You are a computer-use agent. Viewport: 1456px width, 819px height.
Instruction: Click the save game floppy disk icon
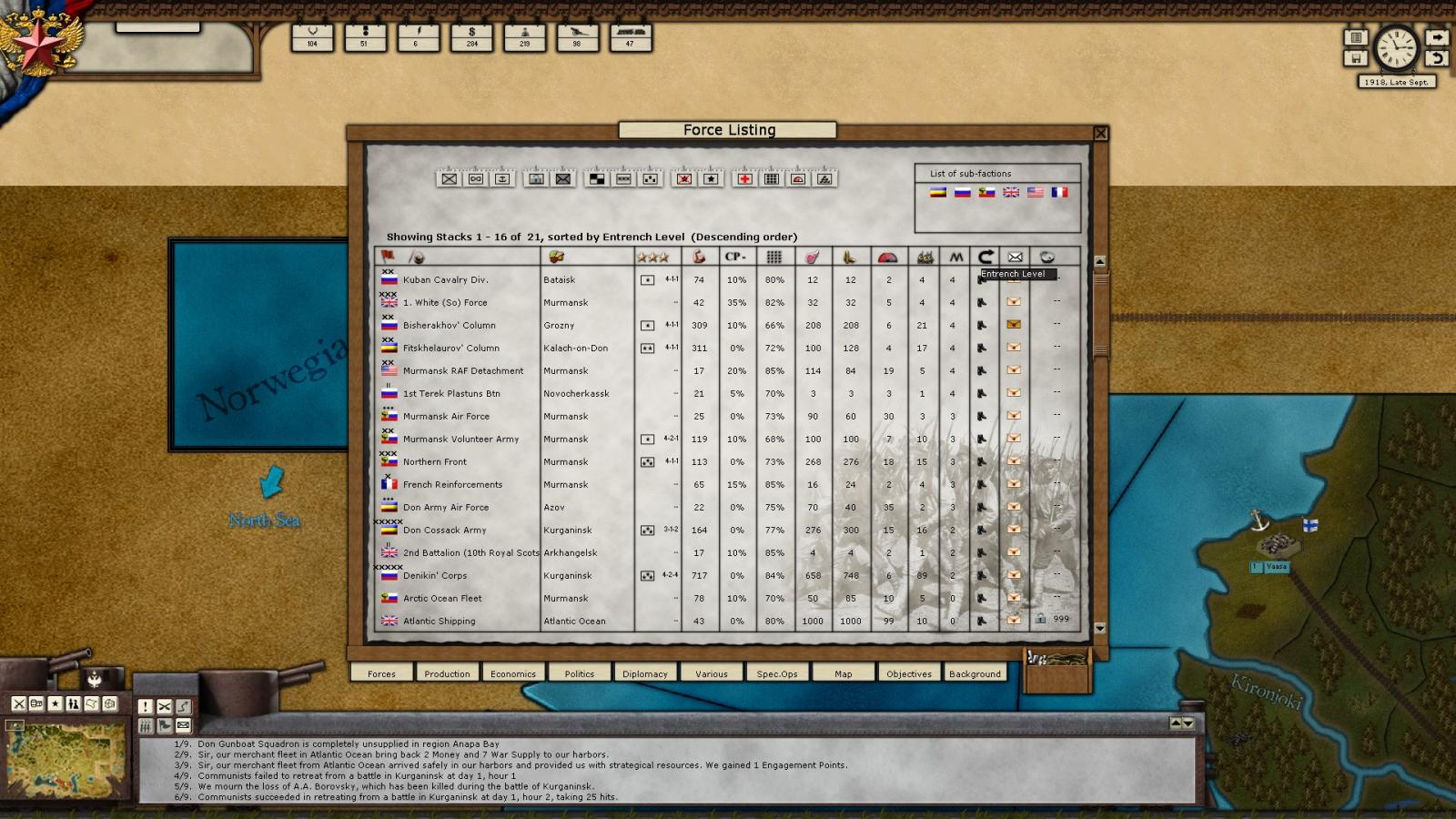tap(1355, 58)
